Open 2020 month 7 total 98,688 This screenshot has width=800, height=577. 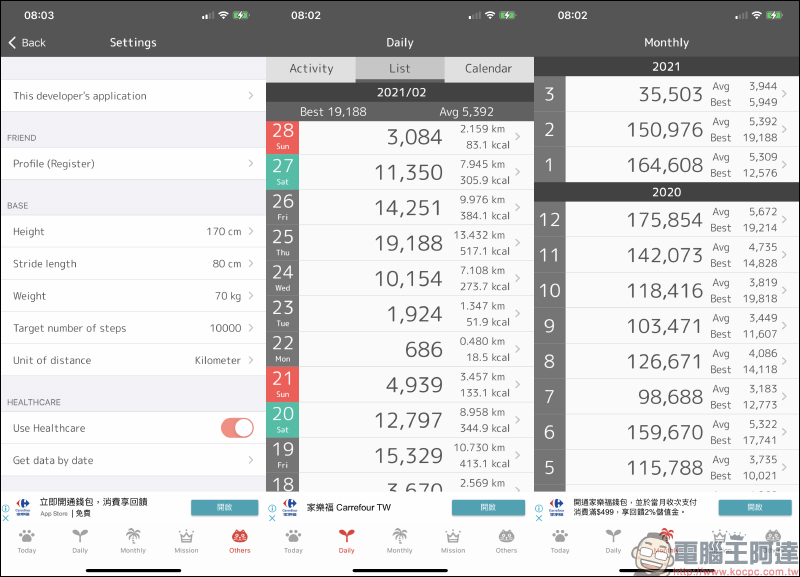click(666, 396)
